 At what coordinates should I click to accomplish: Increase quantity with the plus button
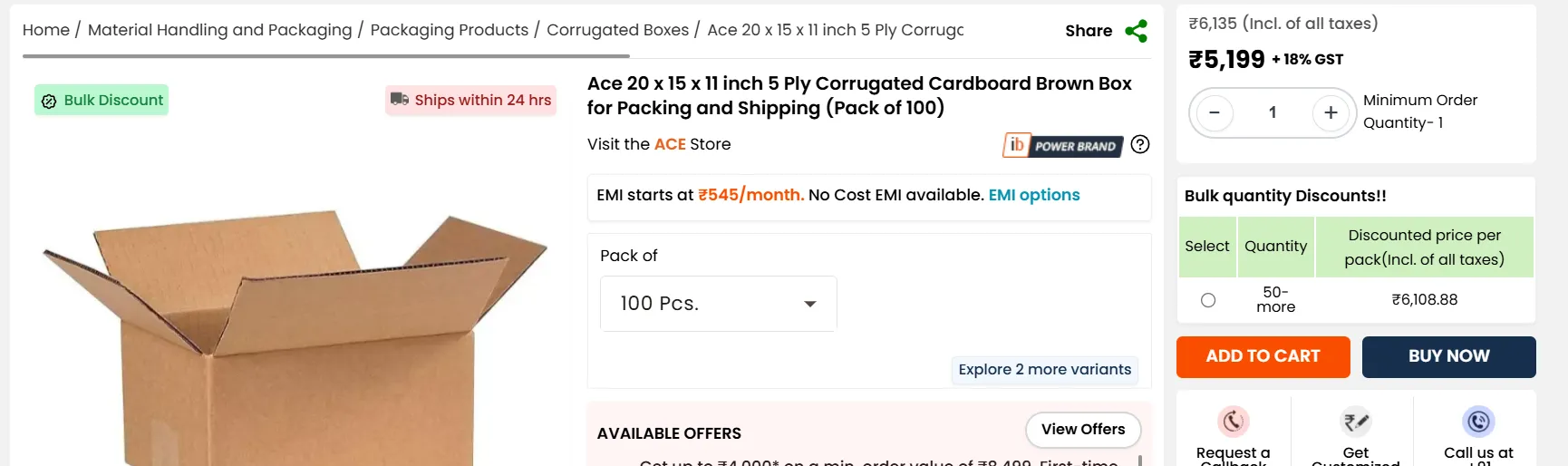[x=1331, y=113]
